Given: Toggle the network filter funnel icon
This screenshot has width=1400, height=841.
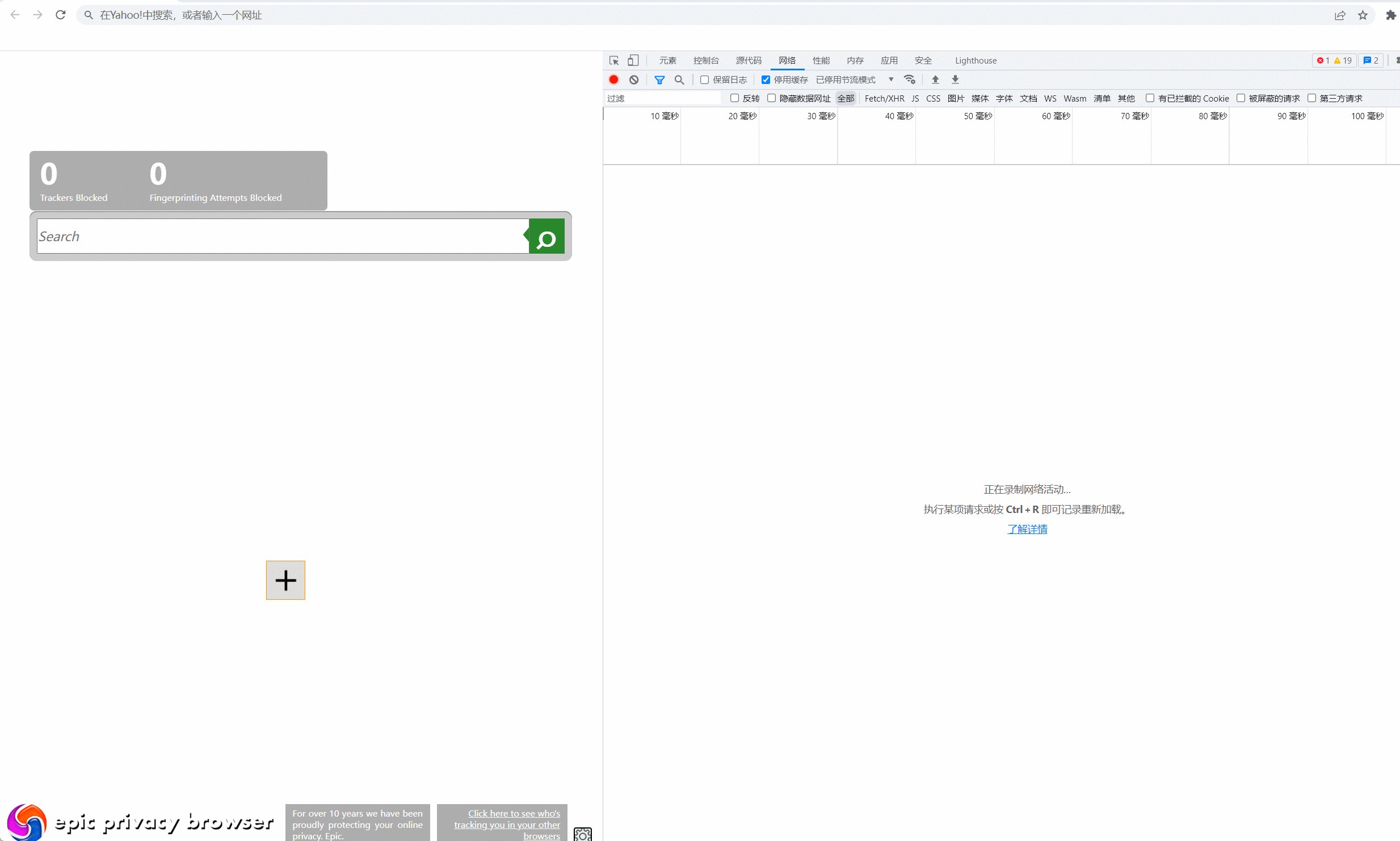Looking at the screenshot, I should (659, 79).
